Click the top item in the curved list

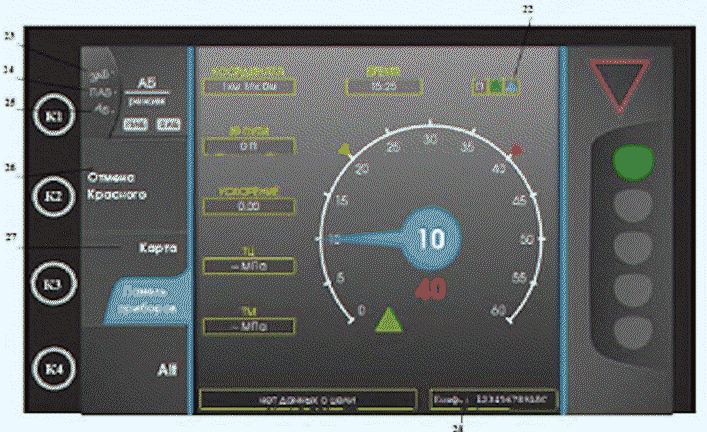[101, 74]
